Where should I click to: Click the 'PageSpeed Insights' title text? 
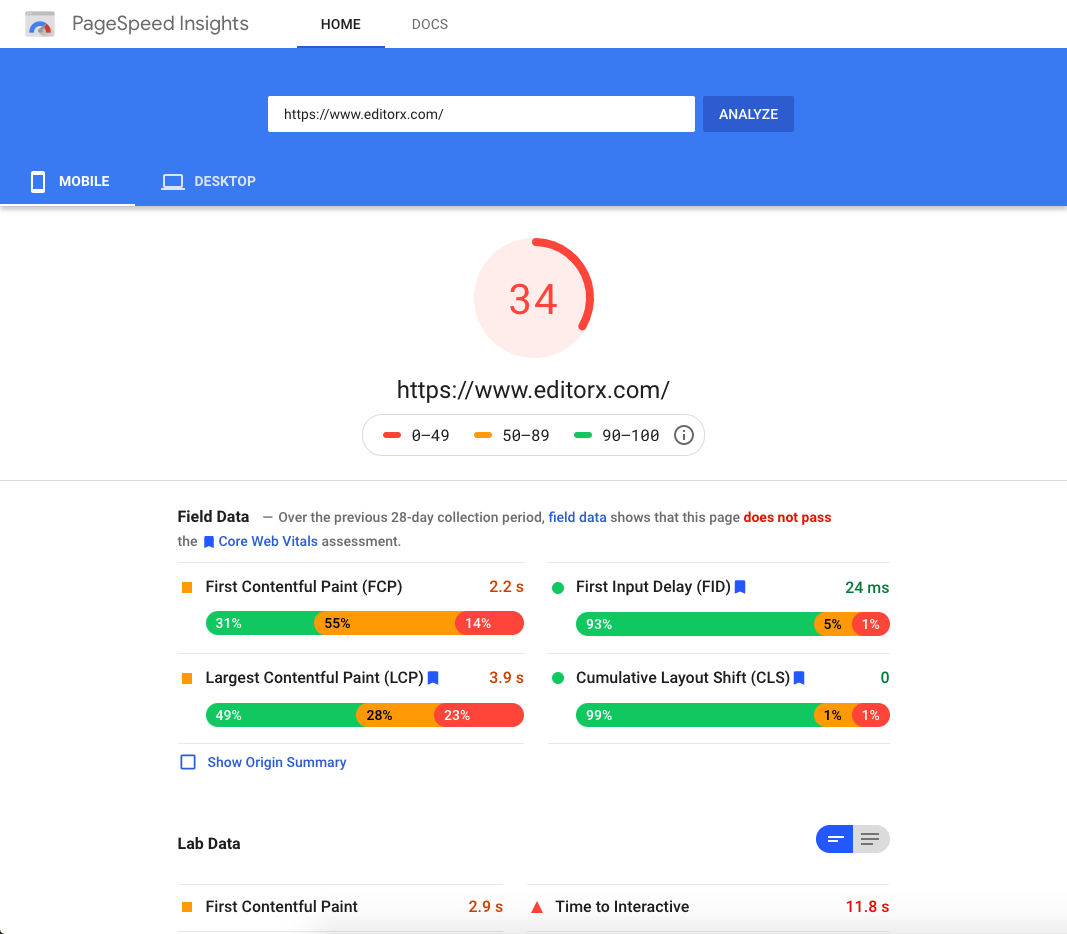tap(160, 24)
